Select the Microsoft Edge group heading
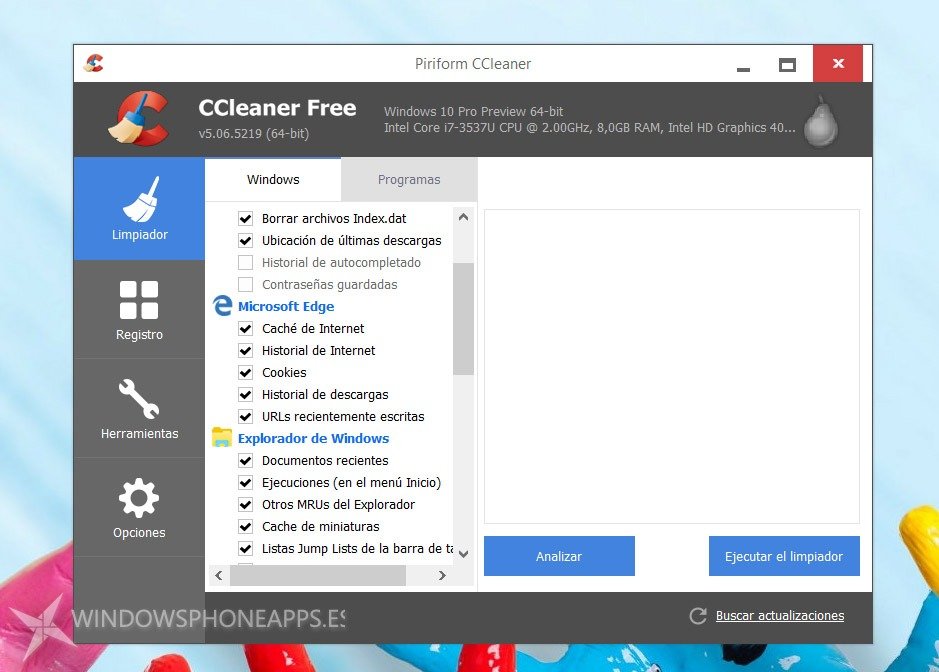The height and width of the screenshot is (672, 939). click(x=286, y=306)
